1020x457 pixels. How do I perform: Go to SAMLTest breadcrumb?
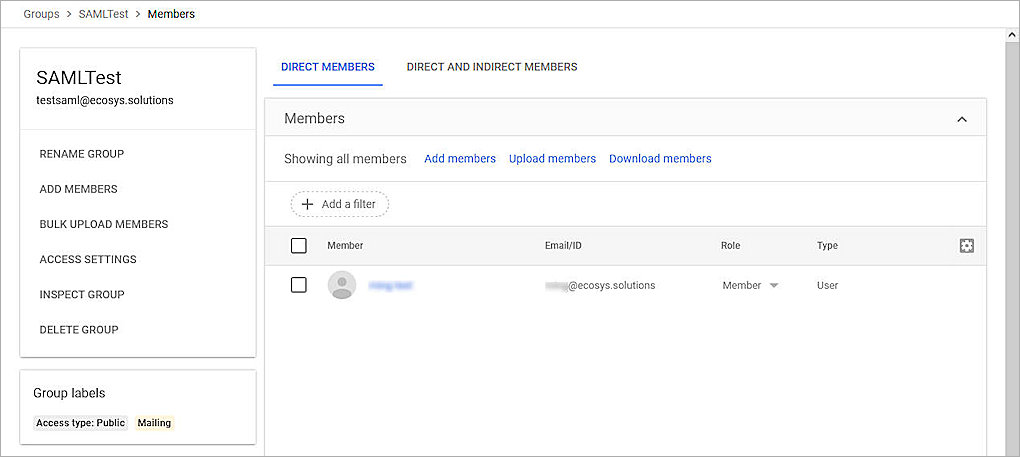(x=104, y=14)
